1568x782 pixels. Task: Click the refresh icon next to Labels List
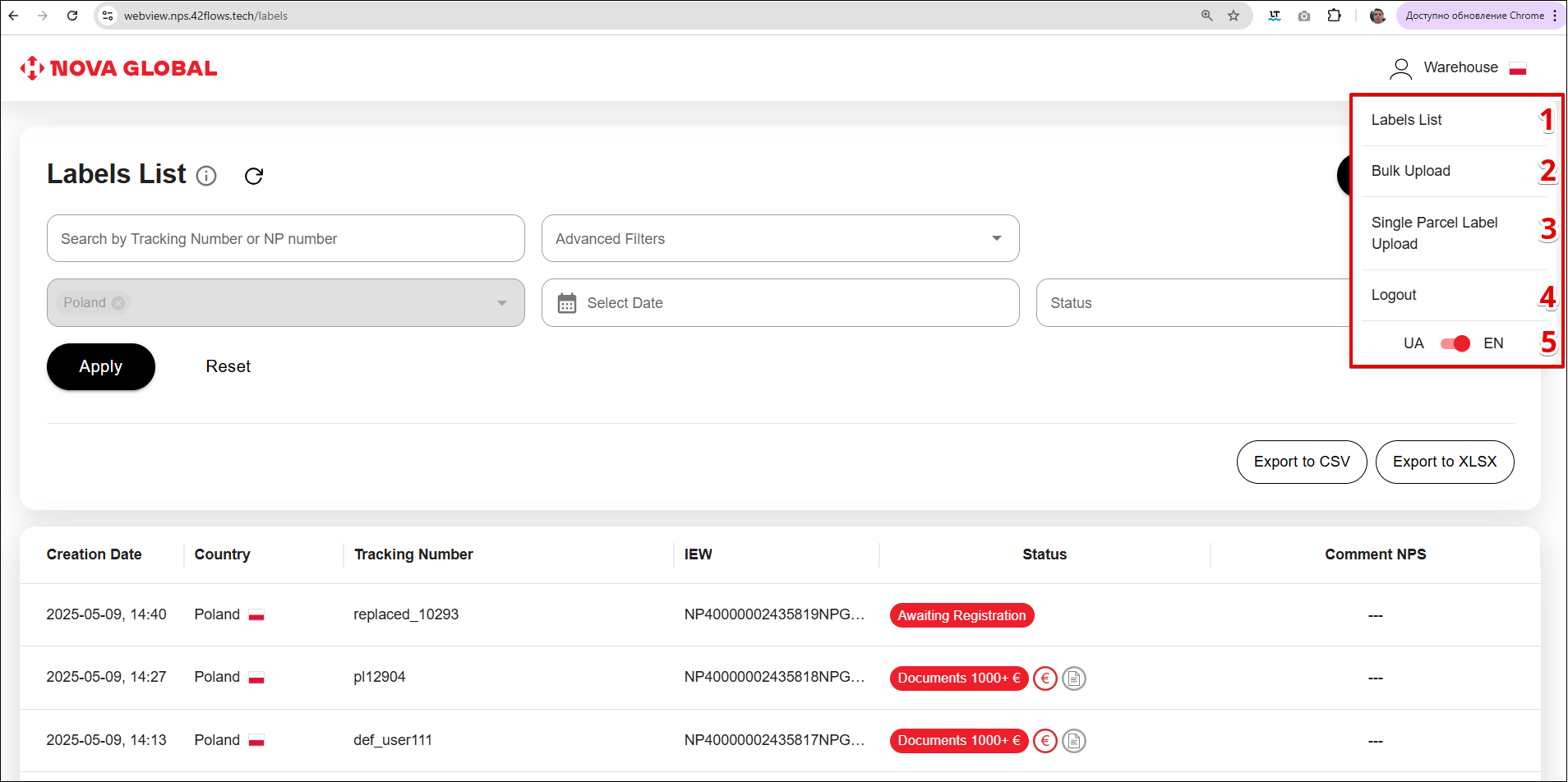click(x=254, y=176)
